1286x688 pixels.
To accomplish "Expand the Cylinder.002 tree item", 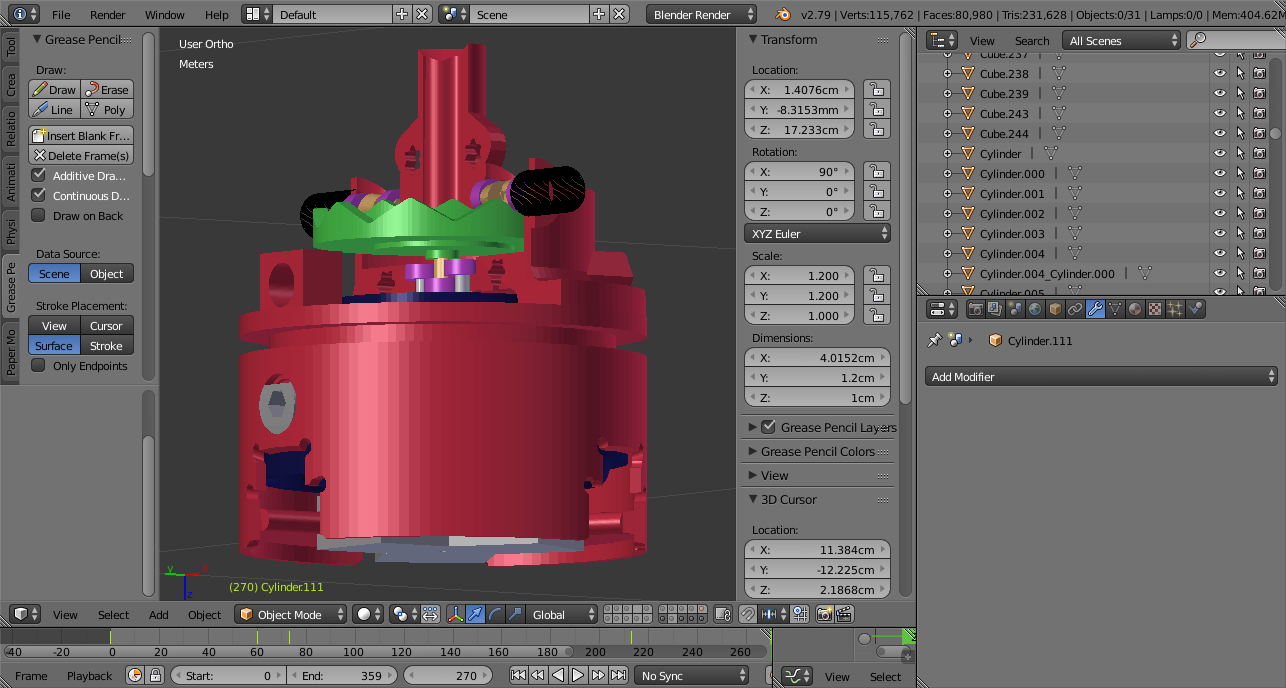I will pyautogui.click(x=948, y=213).
